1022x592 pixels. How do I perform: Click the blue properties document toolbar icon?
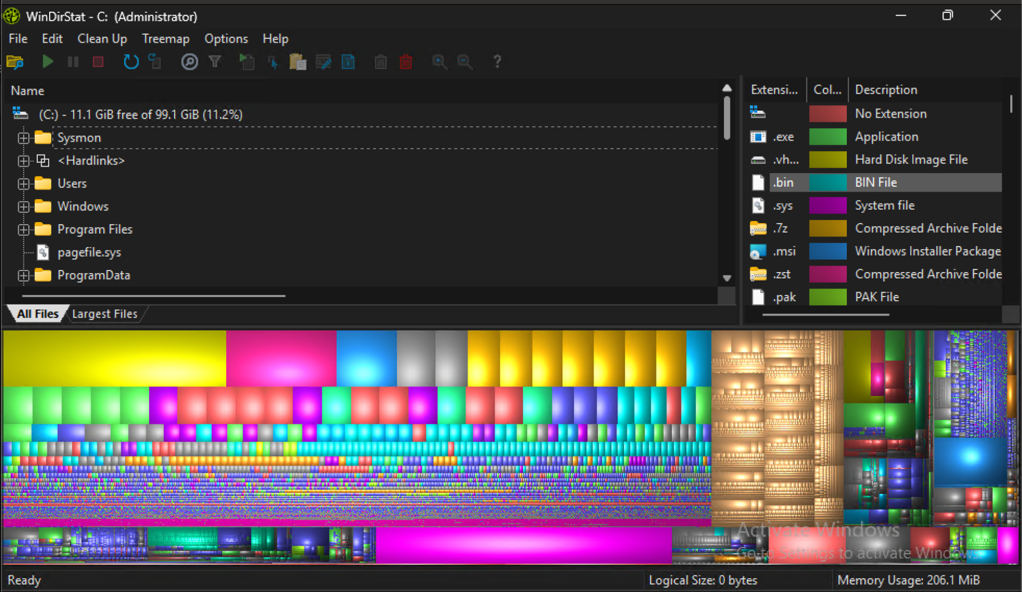[348, 62]
